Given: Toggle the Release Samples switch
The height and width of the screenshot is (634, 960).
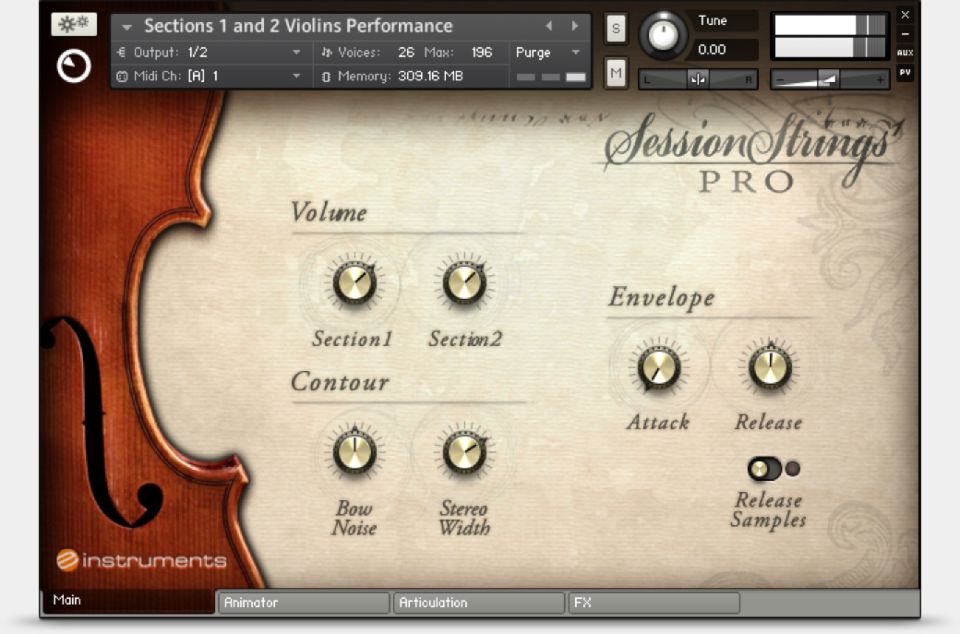Looking at the screenshot, I should coord(765,467).
